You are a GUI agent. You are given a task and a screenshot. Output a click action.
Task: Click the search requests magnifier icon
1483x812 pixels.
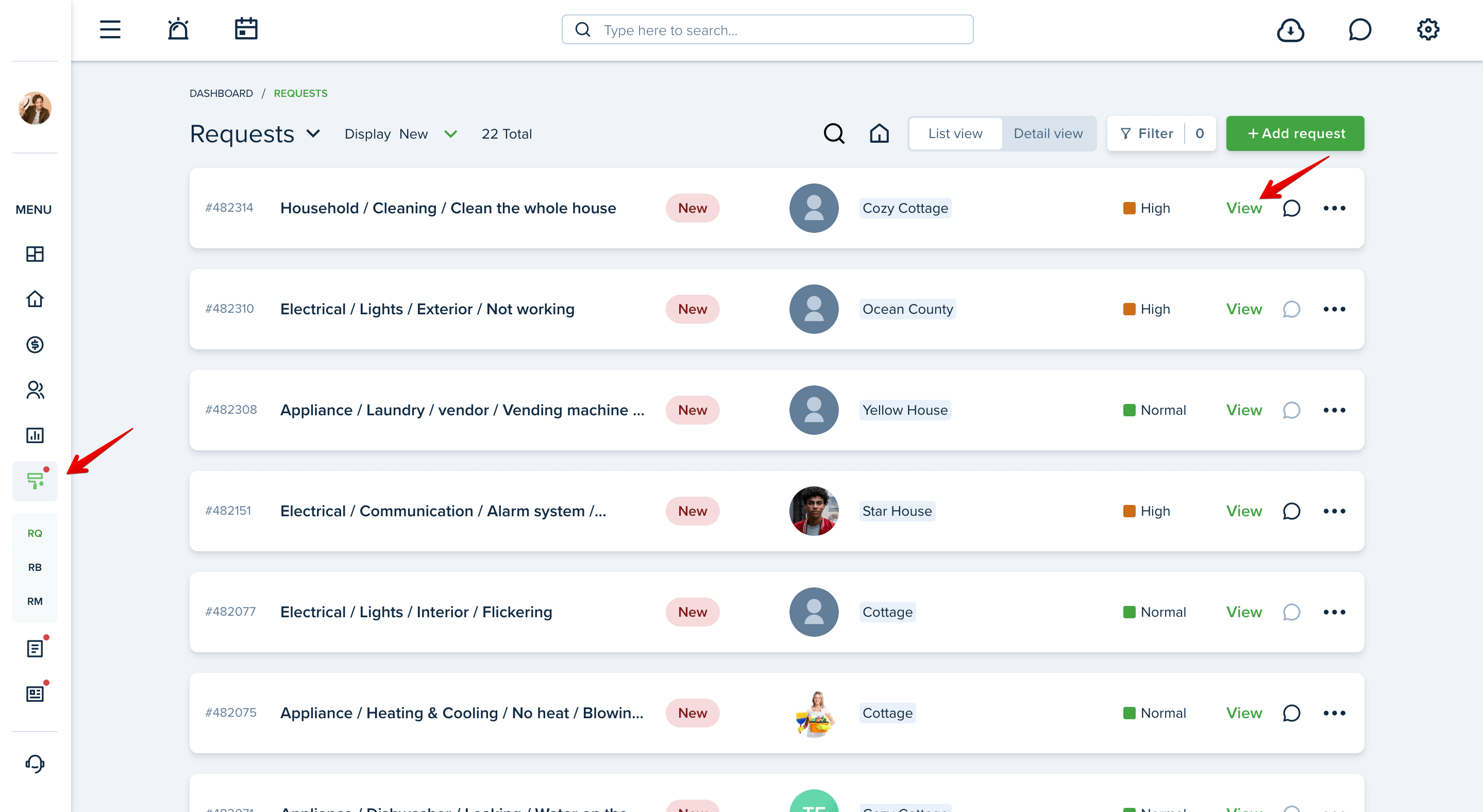[833, 133]
